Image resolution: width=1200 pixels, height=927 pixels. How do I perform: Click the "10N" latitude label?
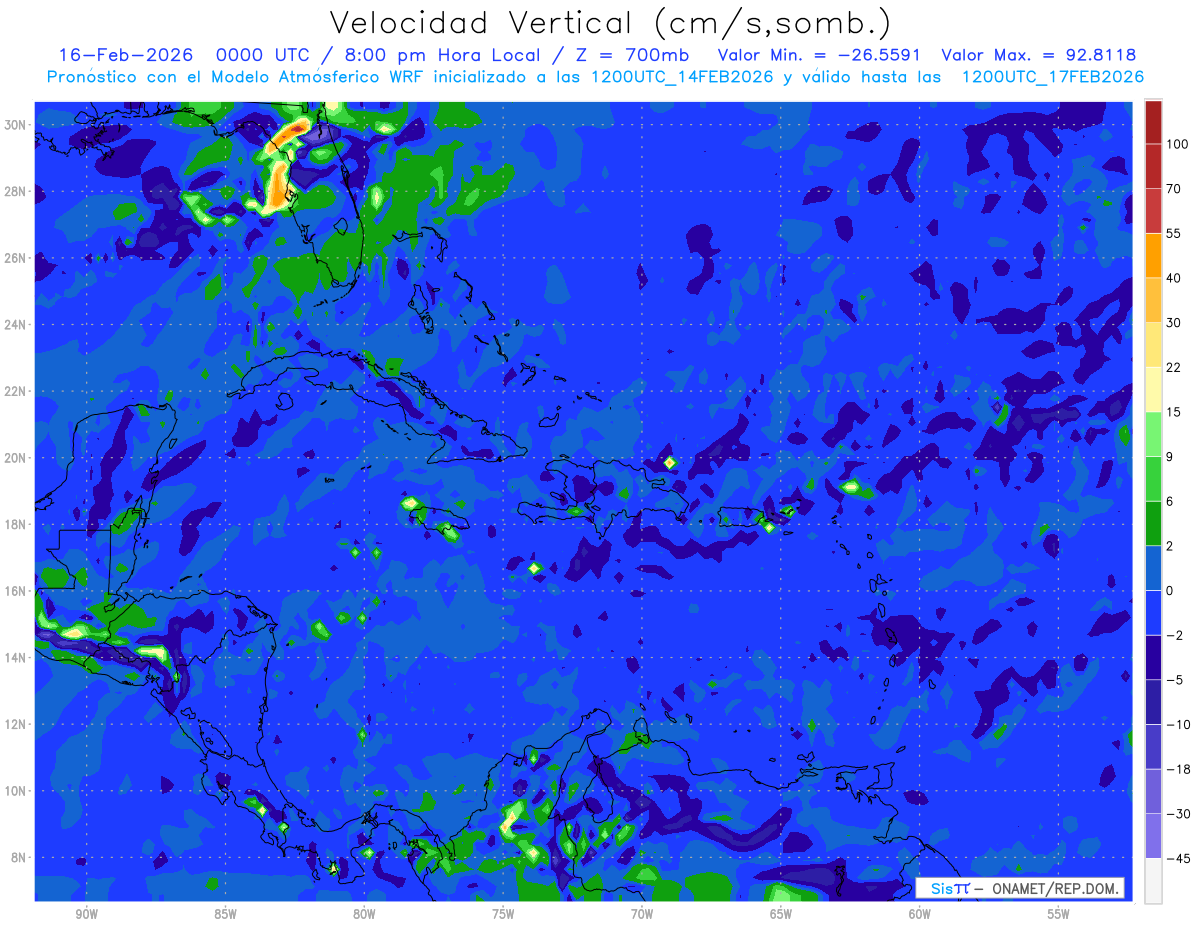(16, 791)
